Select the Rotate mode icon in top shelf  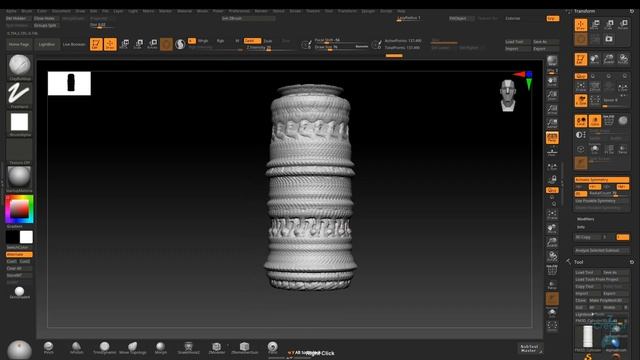152,44
